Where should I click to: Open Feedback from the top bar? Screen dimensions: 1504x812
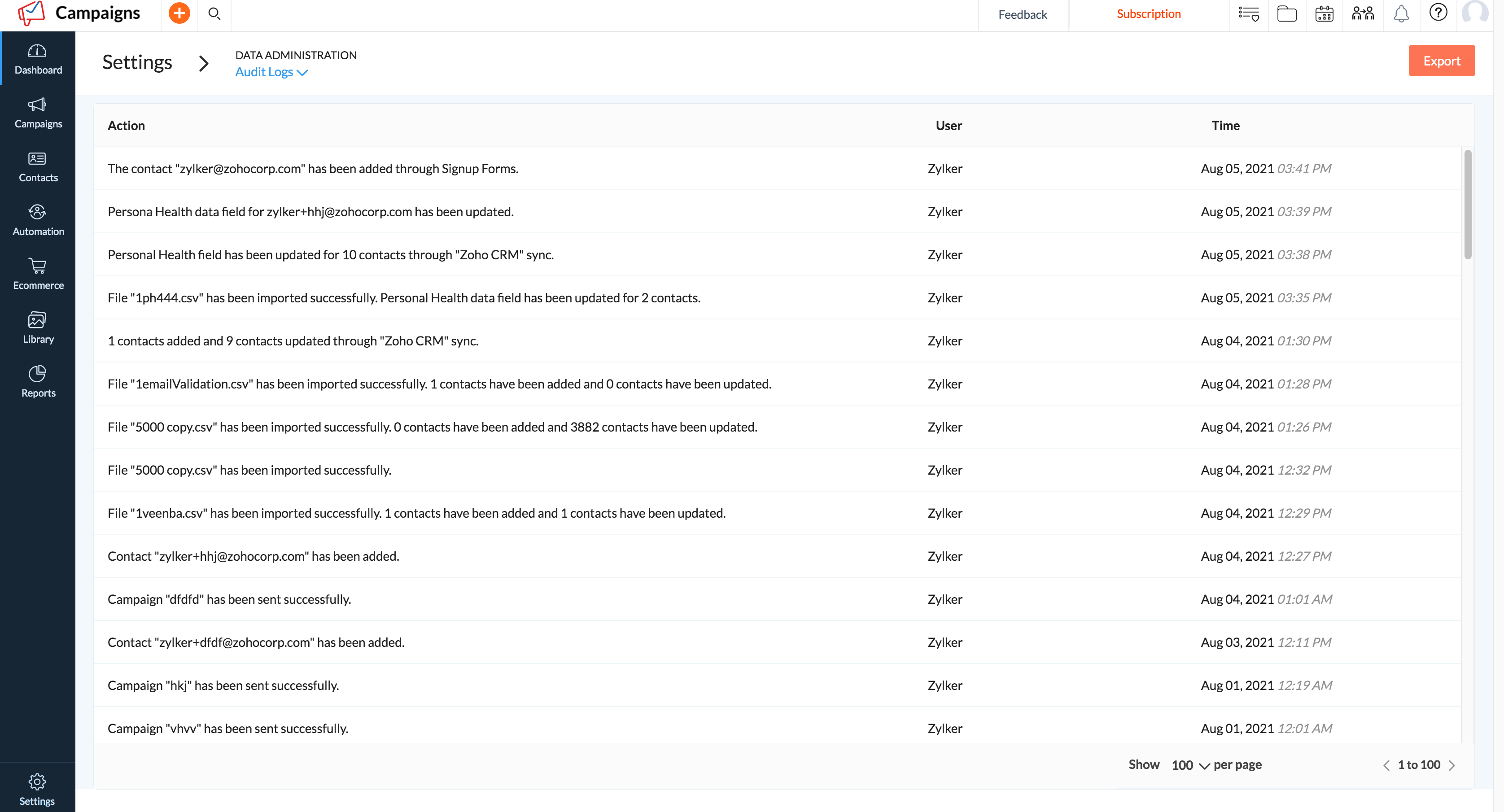(1022, 15)
